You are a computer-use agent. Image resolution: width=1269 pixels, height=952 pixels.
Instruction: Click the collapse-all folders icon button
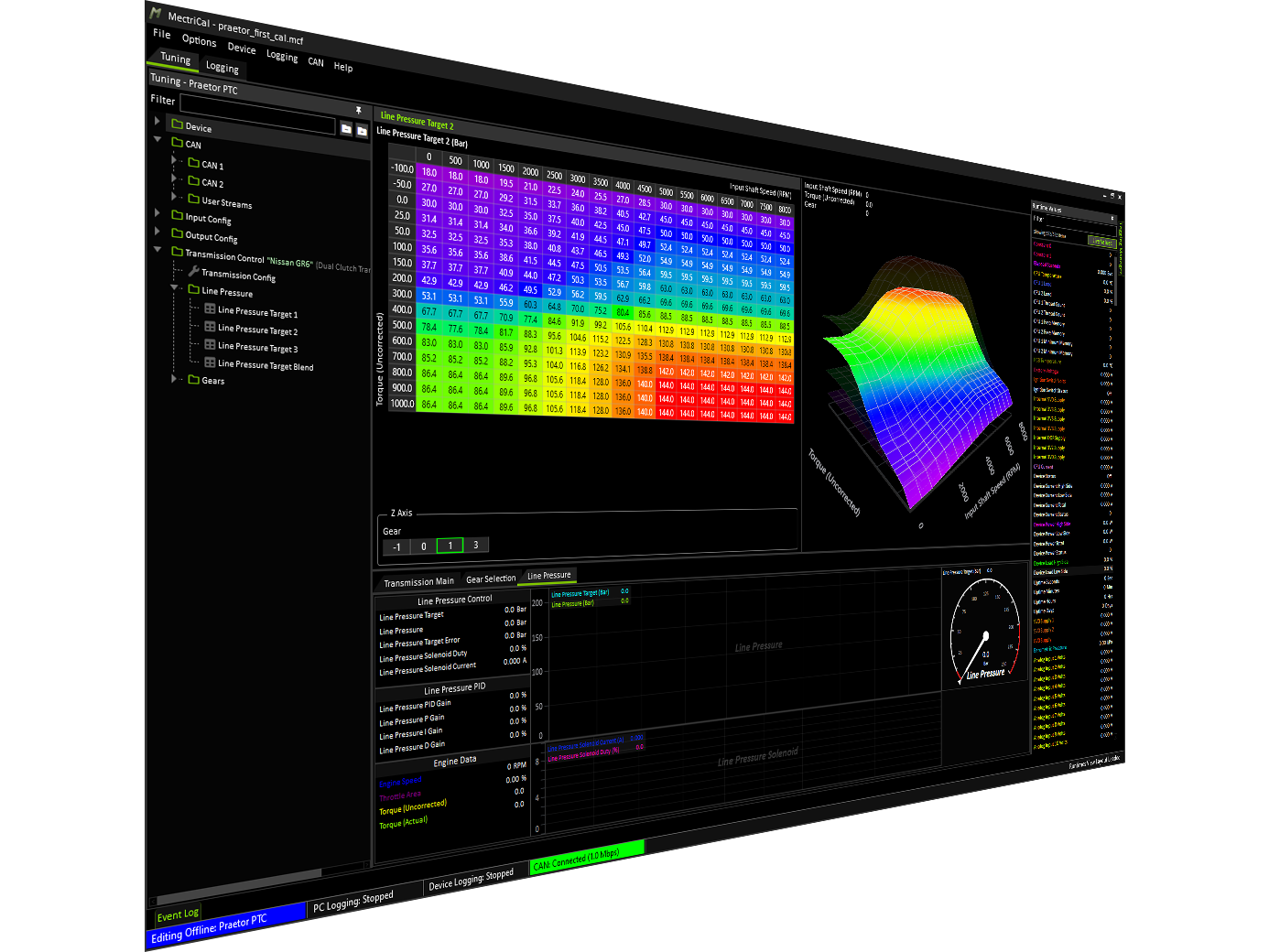click(346, 129)
